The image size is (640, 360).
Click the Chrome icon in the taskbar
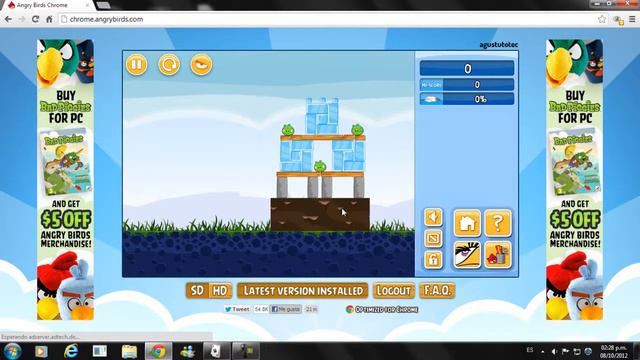pyautogui.click(x=158, y=351)
